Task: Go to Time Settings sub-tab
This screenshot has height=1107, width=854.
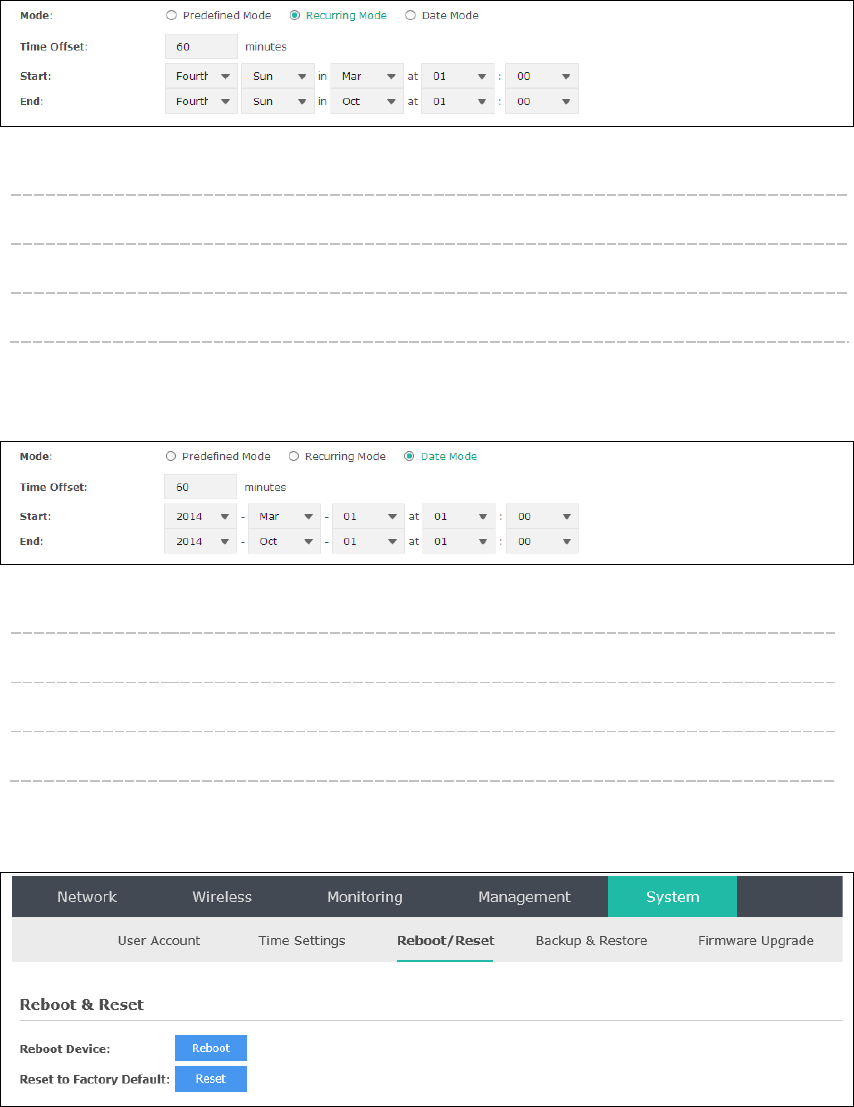Action: point(302,940)
